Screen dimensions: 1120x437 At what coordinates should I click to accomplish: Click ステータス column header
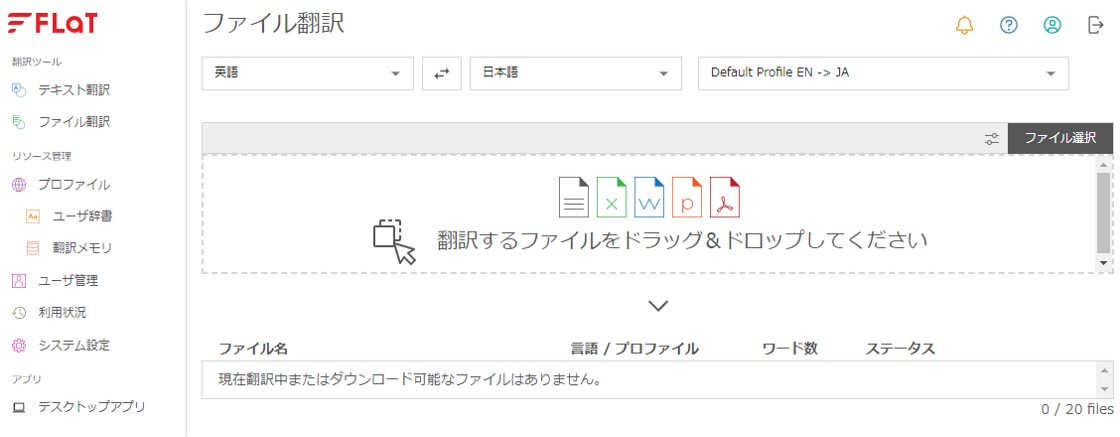[900, 348]
